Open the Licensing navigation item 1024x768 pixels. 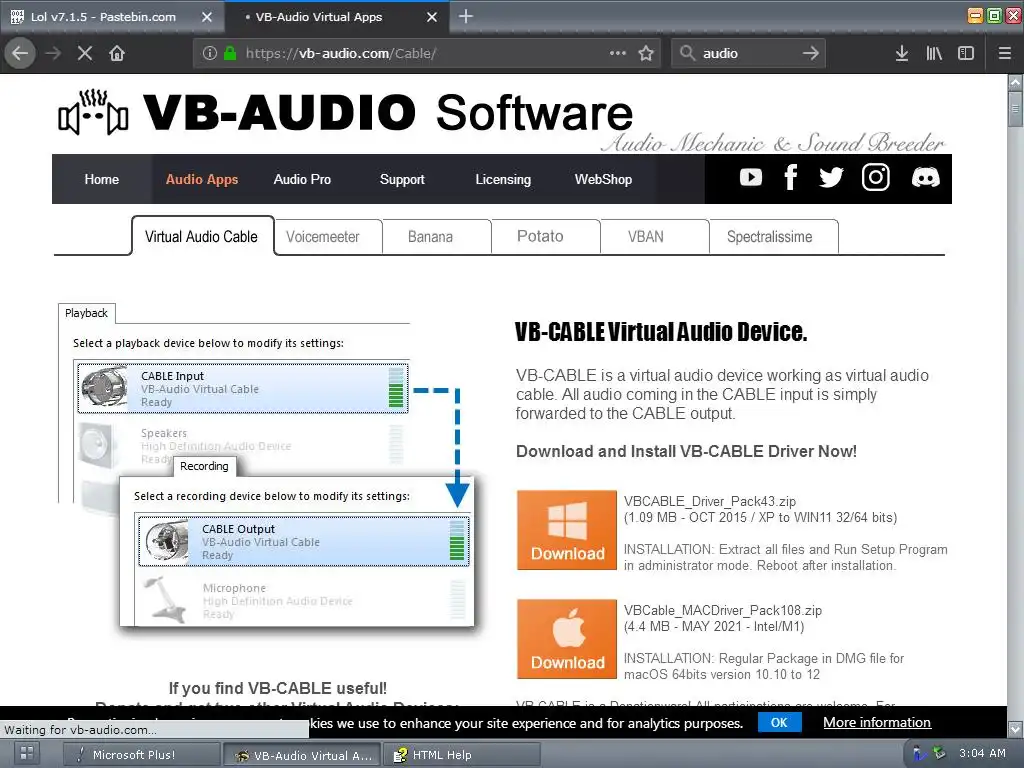pos(503,179)
